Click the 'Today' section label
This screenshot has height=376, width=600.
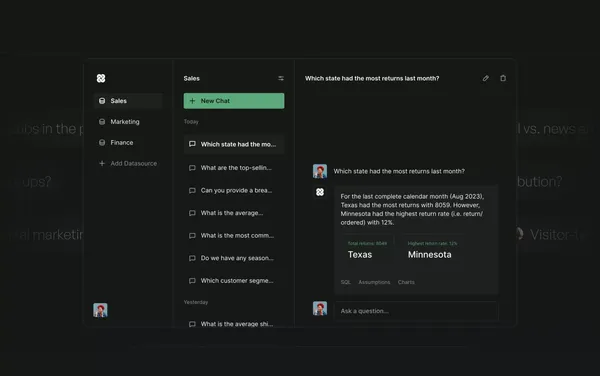[x=191, y=122]
